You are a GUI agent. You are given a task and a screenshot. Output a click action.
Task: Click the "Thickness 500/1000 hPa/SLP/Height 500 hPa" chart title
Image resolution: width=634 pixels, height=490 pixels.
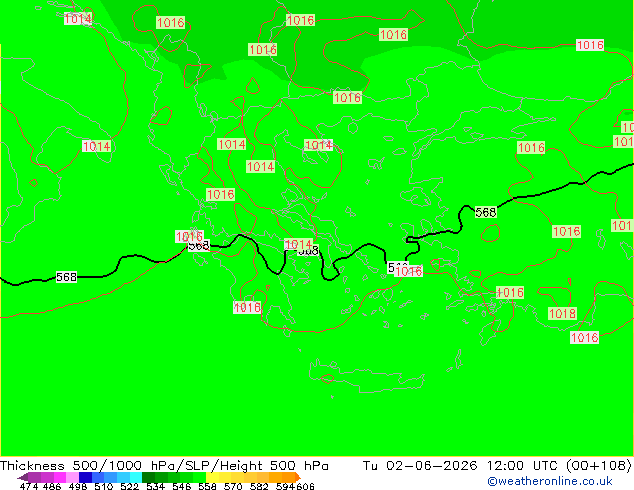164,466
